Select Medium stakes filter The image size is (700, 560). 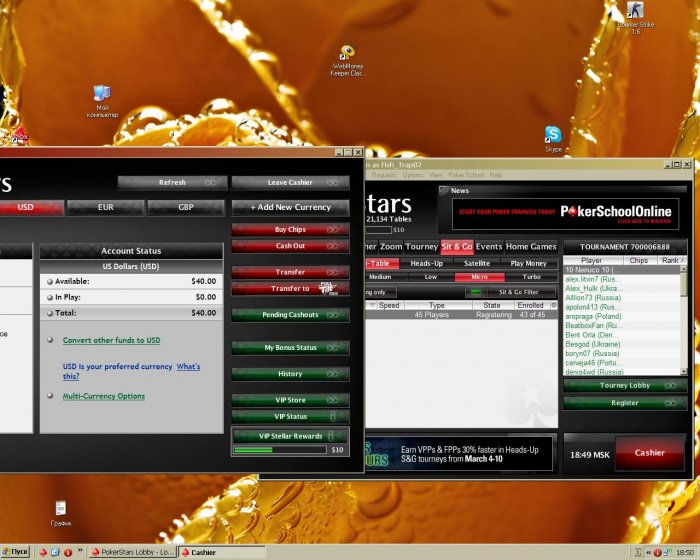click(380, 277)
